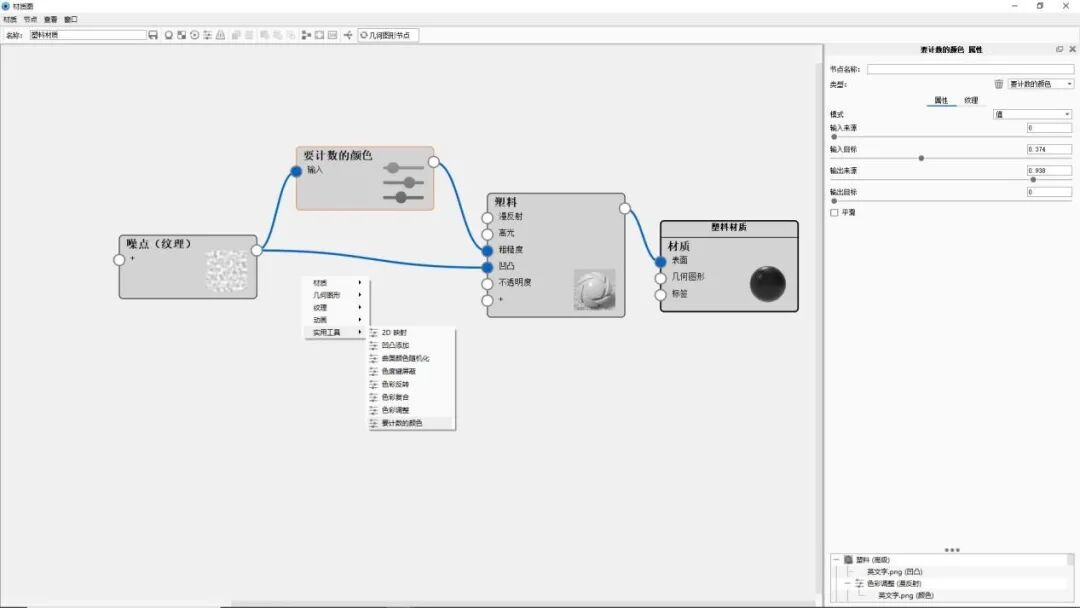Image resolution: width=1080 pixels, height=608 pixels.
Task: Click the target/crosshair icon in the toolbar
Action: [197, 34]
